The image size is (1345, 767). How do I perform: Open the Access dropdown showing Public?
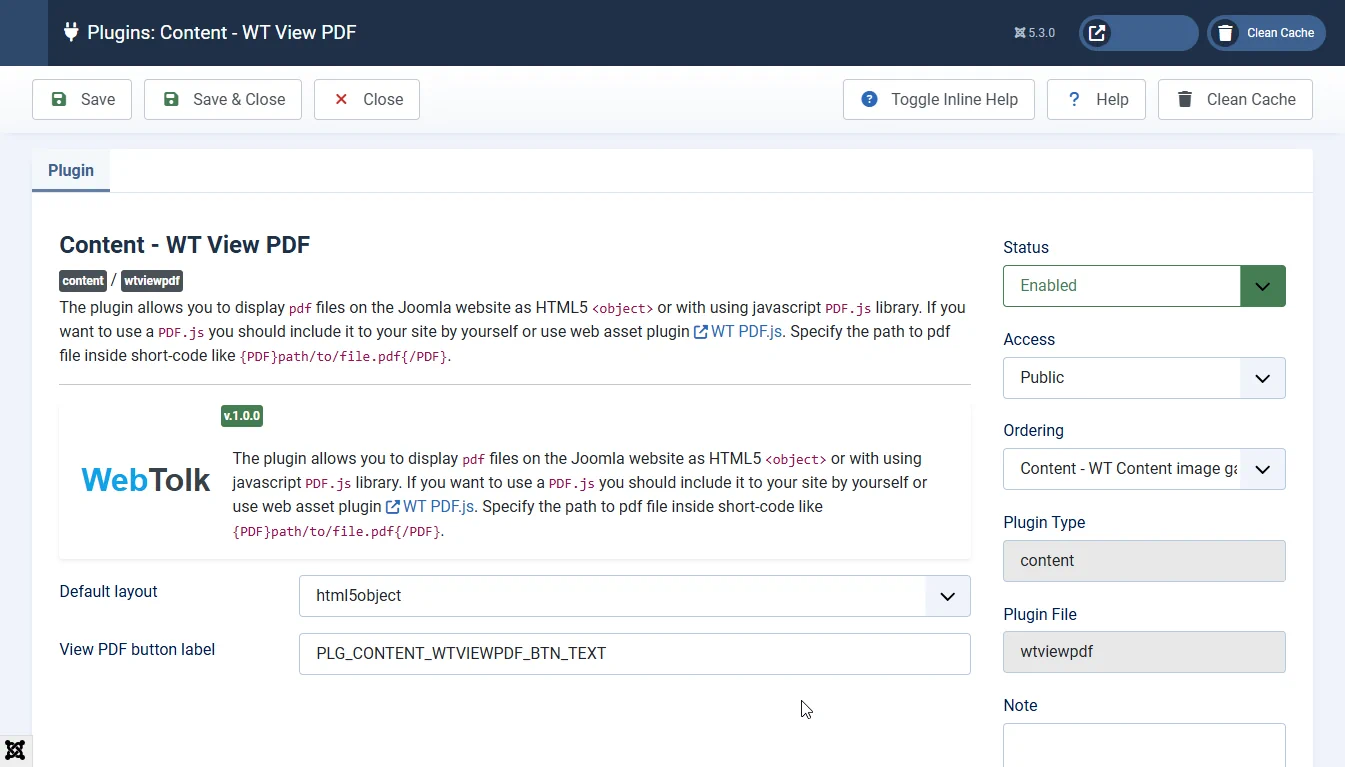coord(1144,378)
